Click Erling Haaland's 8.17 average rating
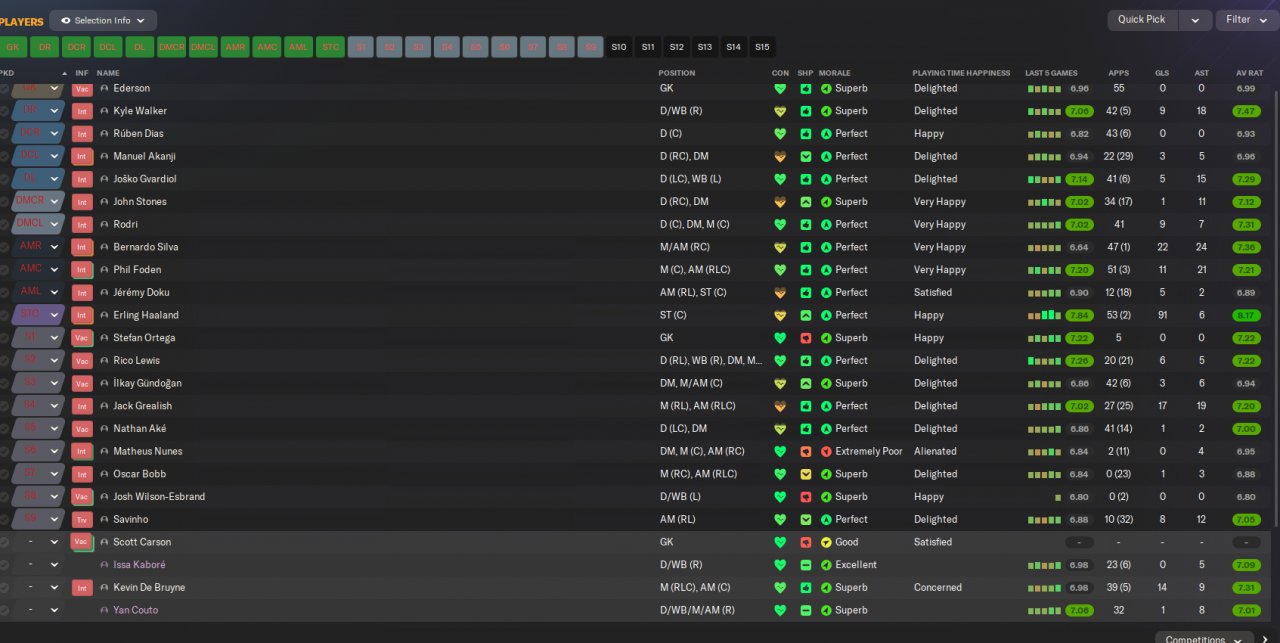This screenshot has height=643, width=1280. (x=1246, y=315)
